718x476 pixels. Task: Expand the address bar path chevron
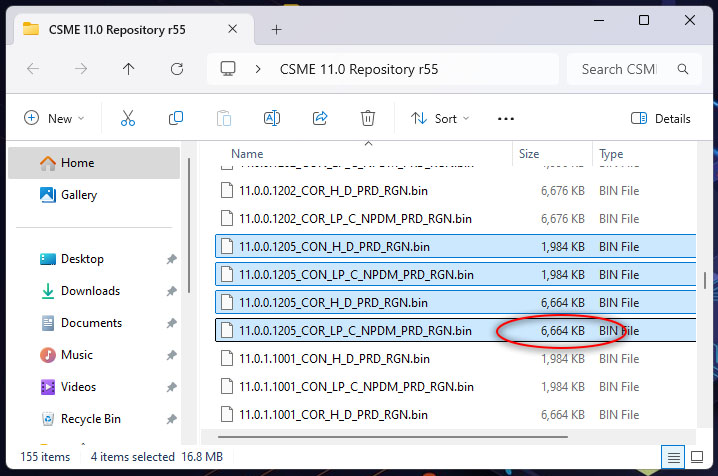258,69
